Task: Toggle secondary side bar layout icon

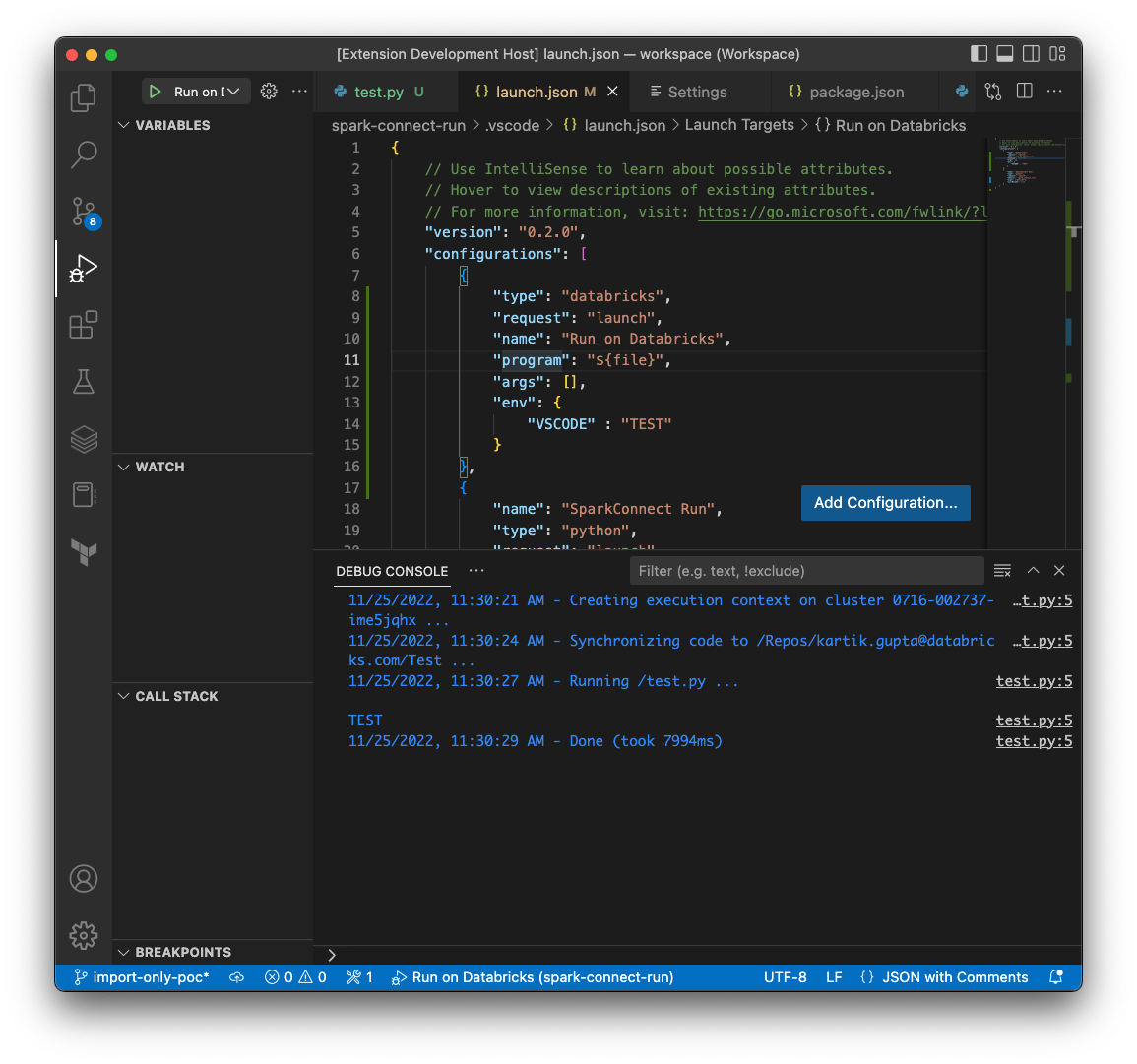Action: (x=1031, y=53)
